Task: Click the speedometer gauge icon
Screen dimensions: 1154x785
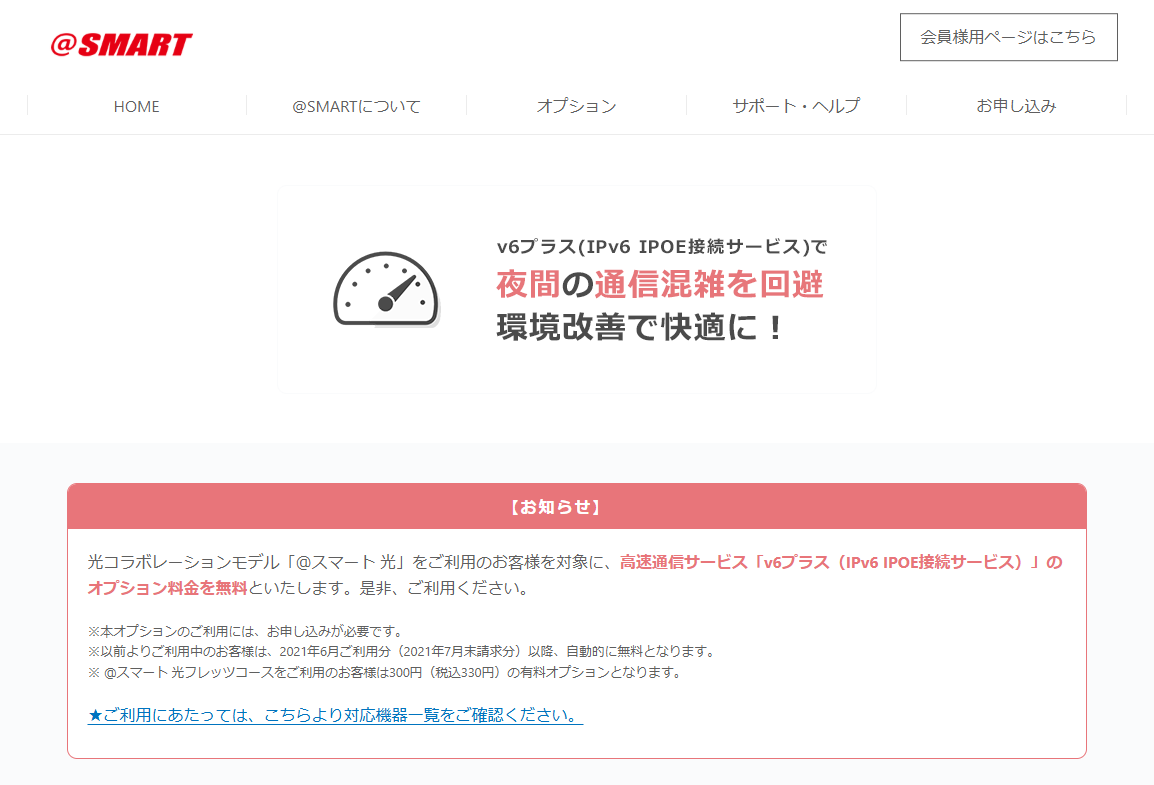Action: tap(386, 289)
